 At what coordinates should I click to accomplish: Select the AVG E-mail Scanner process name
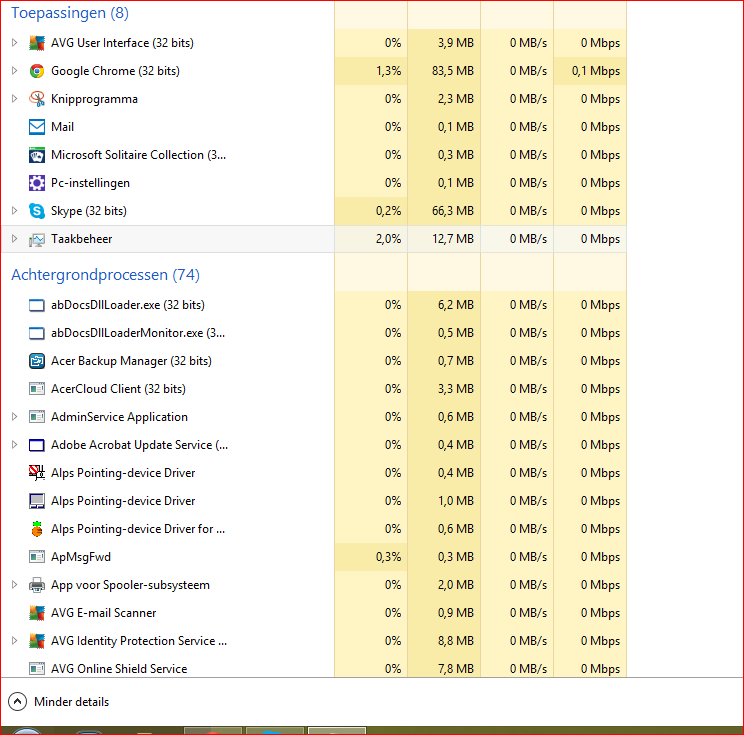[x=103, y=613]
